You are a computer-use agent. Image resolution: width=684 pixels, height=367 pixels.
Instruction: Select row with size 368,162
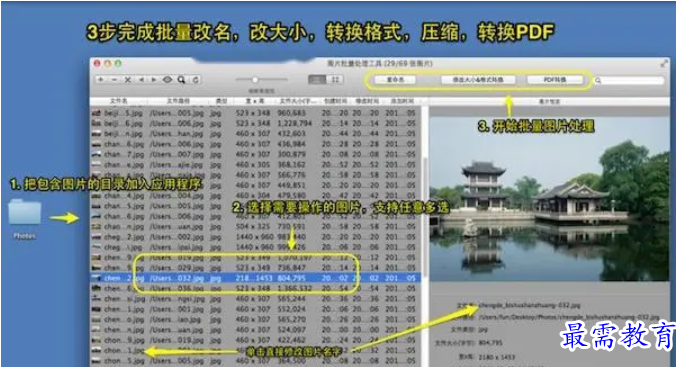[x=255, y=165]
